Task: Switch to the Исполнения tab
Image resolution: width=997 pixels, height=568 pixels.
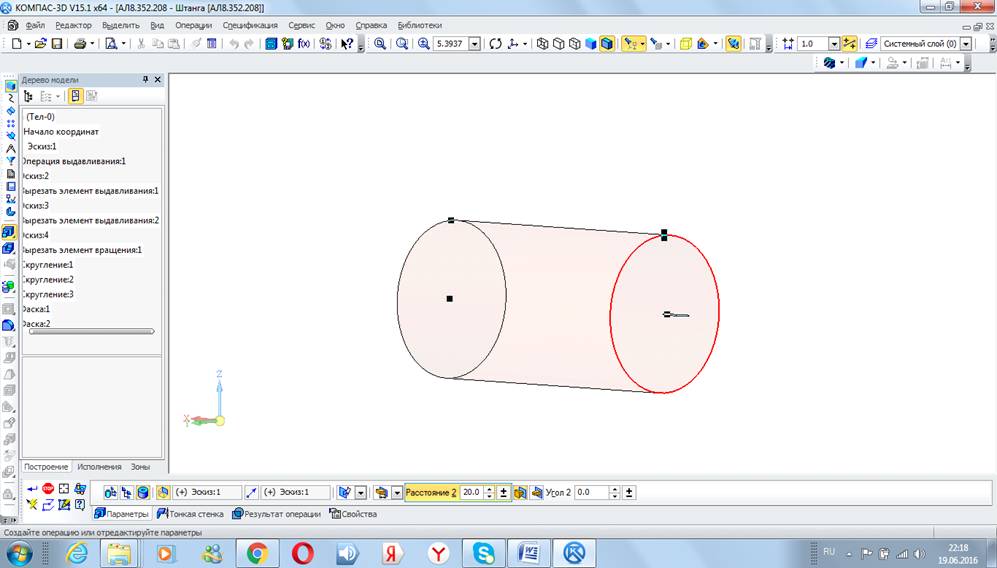Action: pyautogui.click(x=99, y=467)
